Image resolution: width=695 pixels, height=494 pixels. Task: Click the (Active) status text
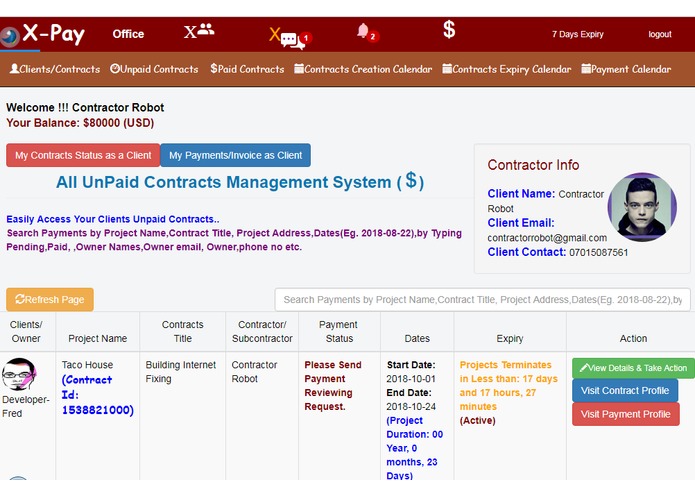point(477,420)
